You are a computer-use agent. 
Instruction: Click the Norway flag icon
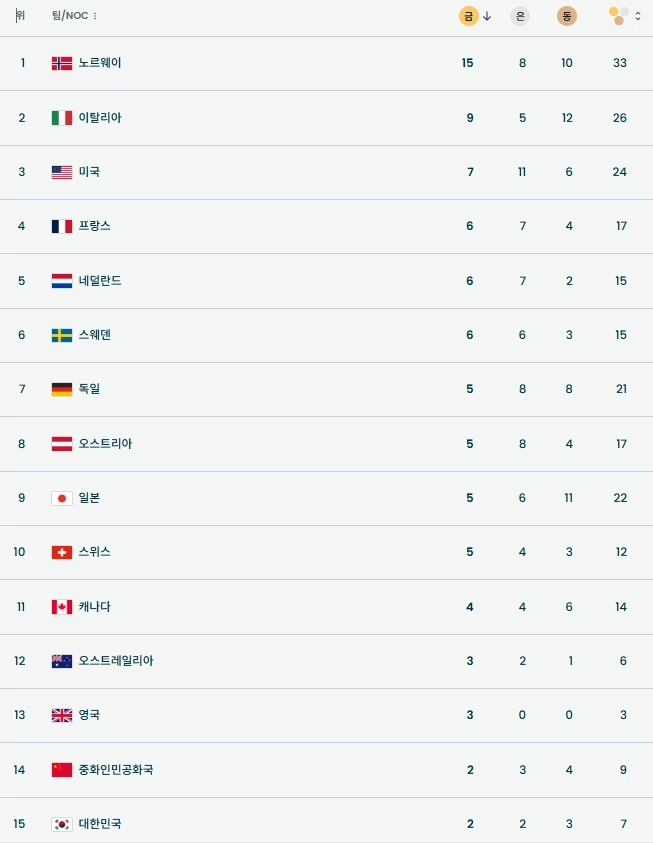click(x=62, y=63)
